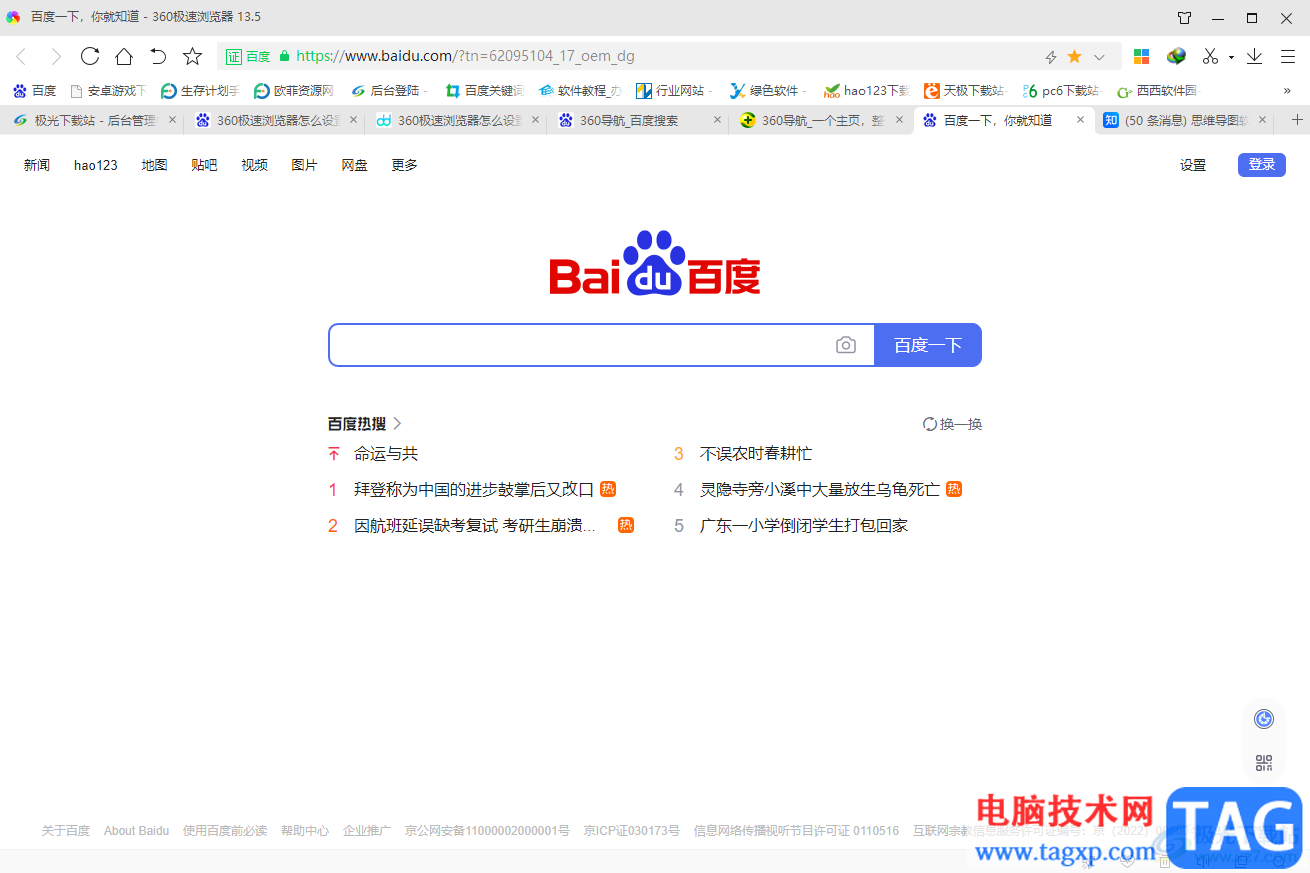
Task: Open Baidu 设置 menu
Action: pyautogui.click(x=1193, y=165)
